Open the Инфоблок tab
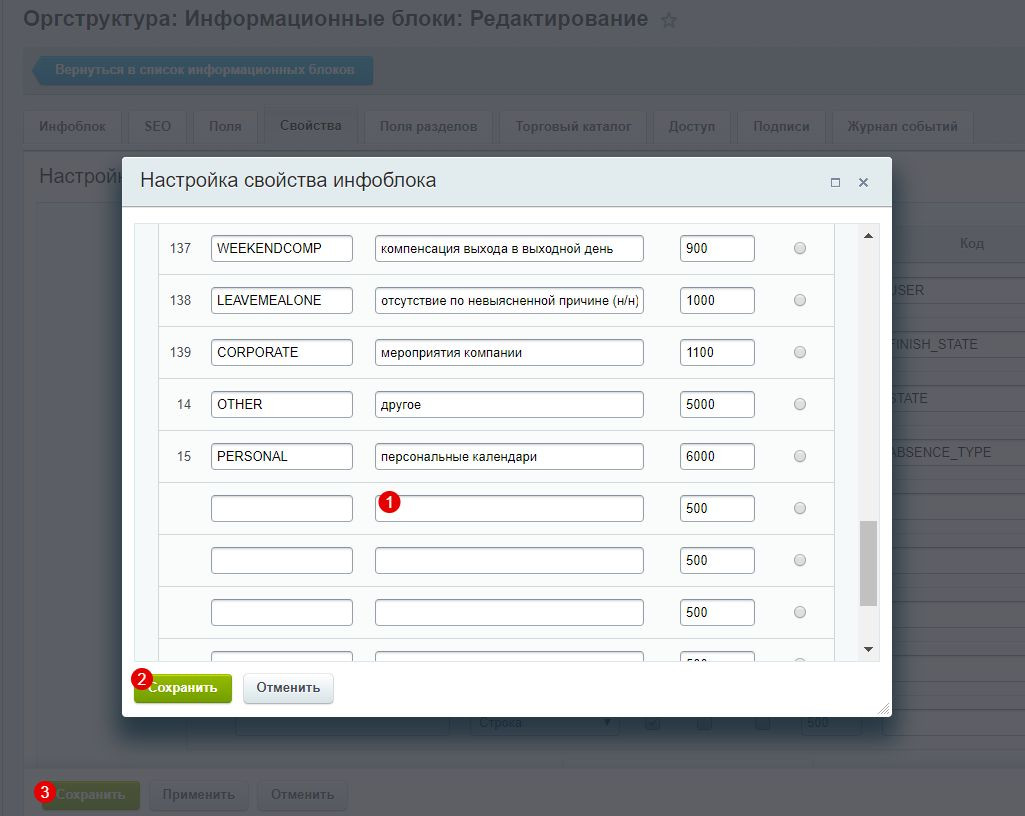 72,126
